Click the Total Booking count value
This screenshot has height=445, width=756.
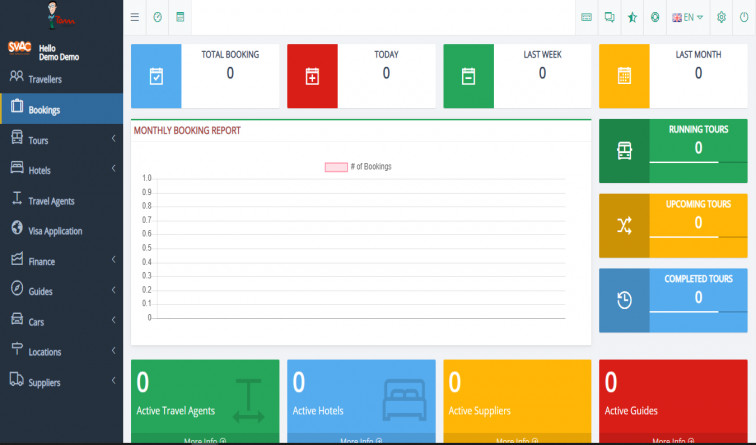[230, 73]
